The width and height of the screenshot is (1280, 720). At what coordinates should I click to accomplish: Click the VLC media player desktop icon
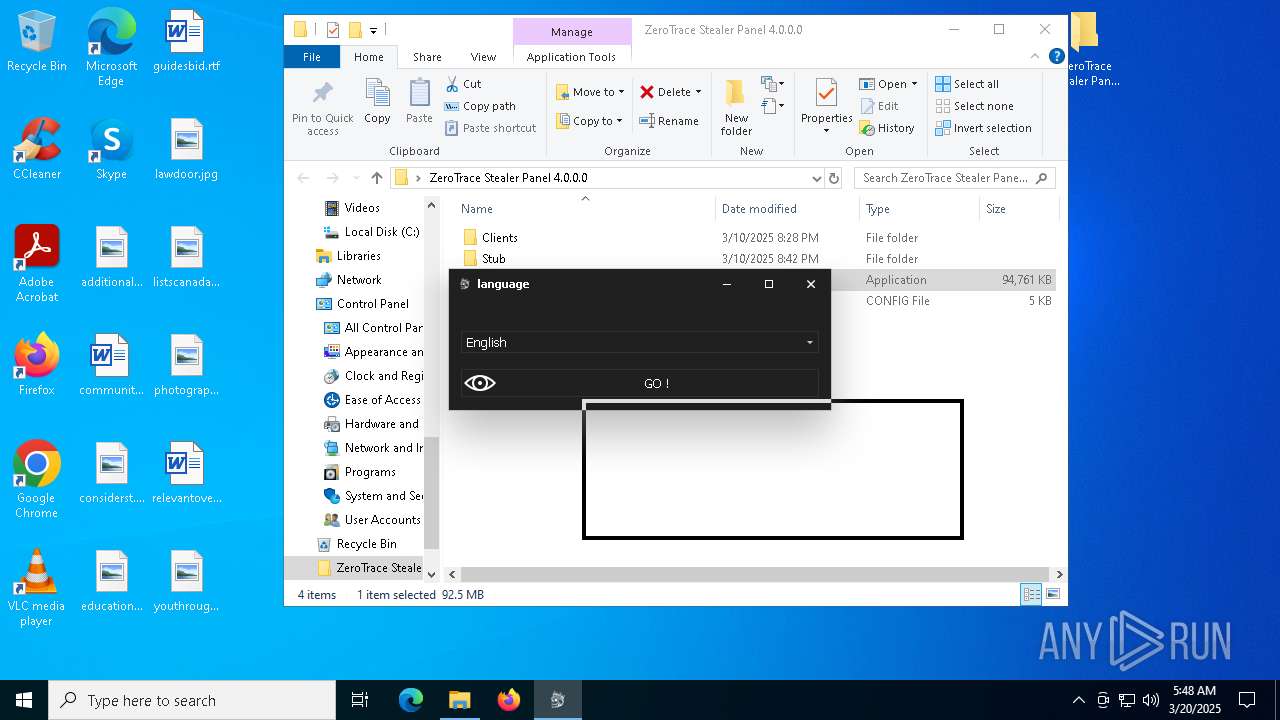pos(37,588)
